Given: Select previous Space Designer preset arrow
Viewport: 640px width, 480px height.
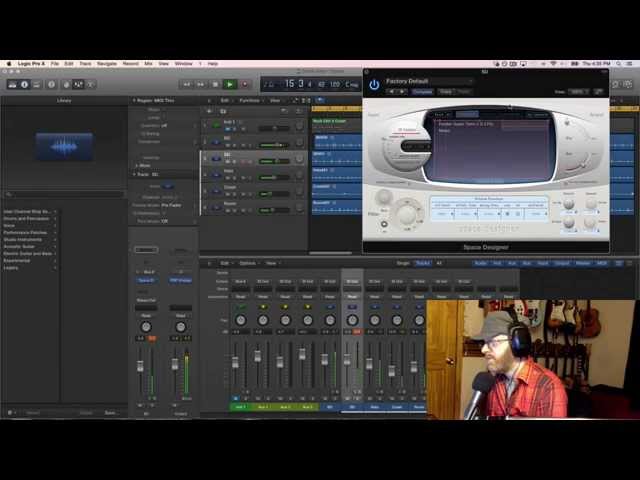Looking at the screenshot, I should tap(392, 92).
